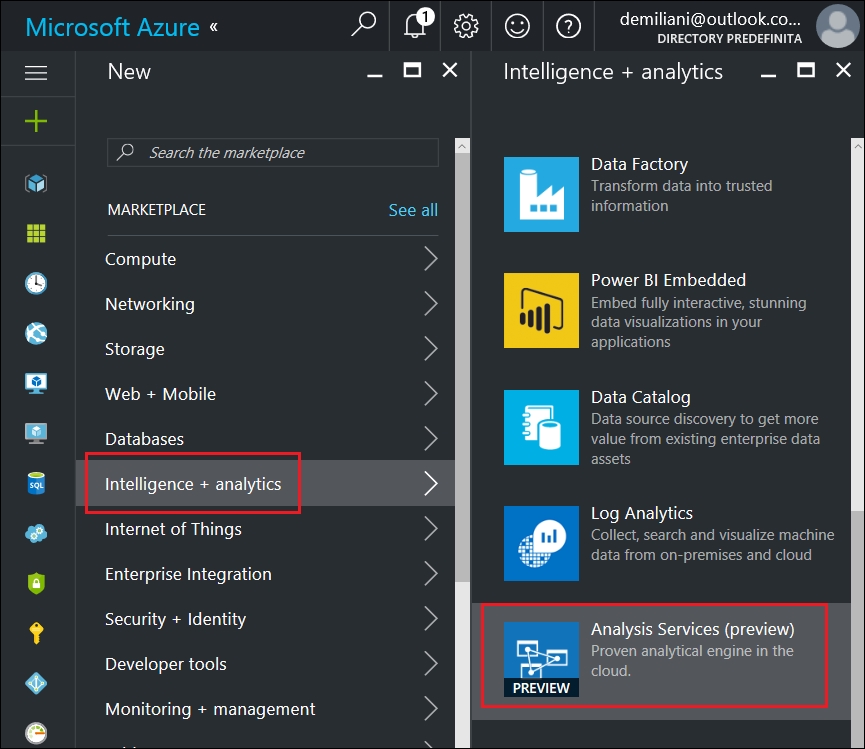Select Databases category

click(145, 439)
